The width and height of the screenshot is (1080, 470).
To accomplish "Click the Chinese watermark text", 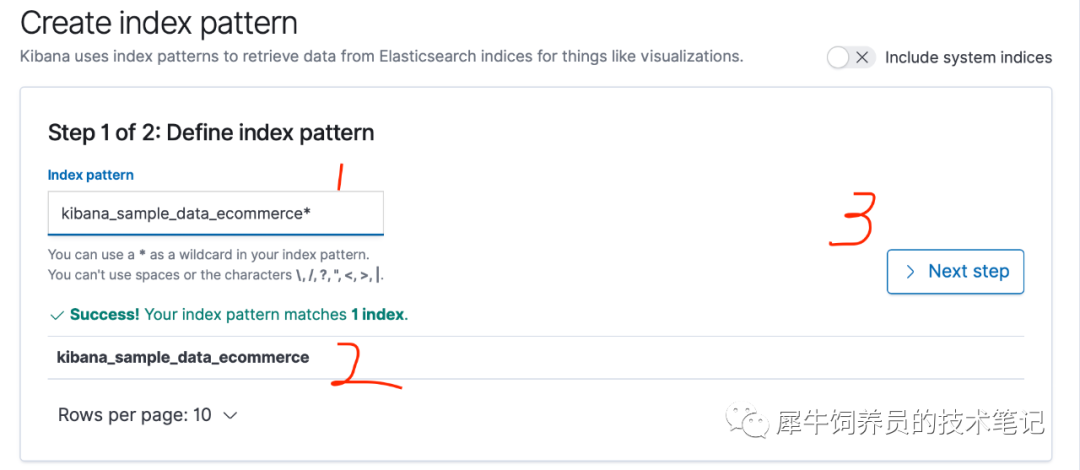I will pos(910,422).
